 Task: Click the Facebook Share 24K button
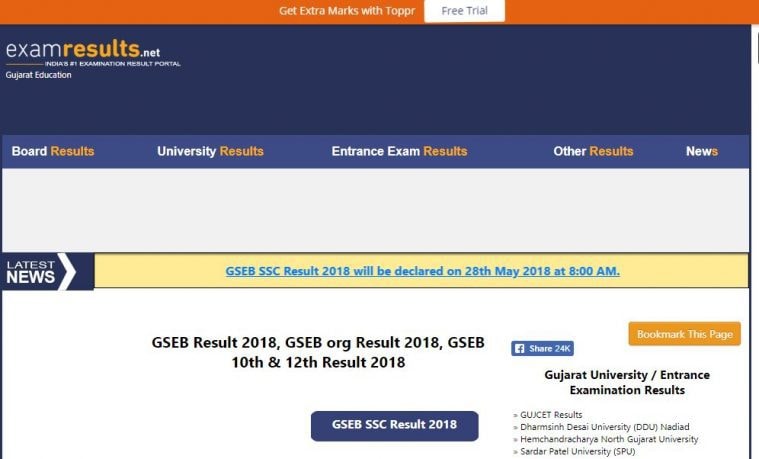click(542, 348)
